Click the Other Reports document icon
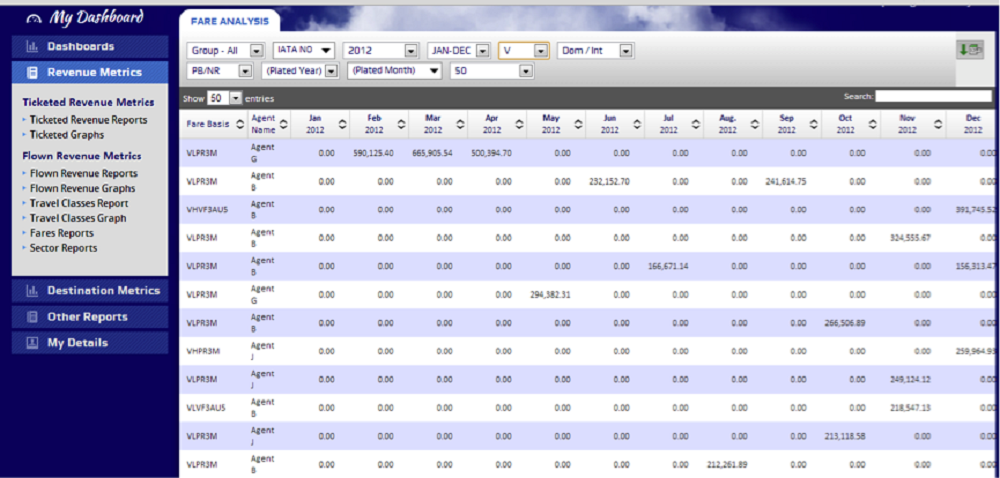The image size is (1000, 478). (x=32, y=317)
